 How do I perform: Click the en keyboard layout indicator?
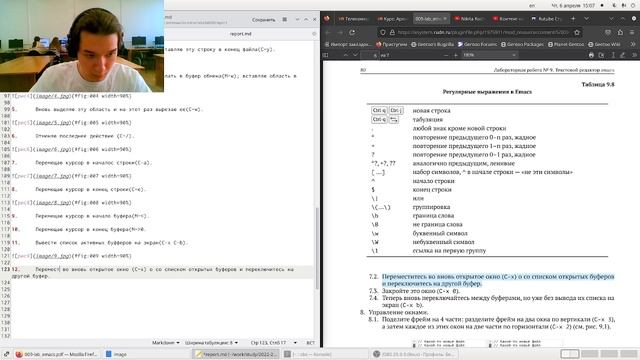[x=532, y=6]
